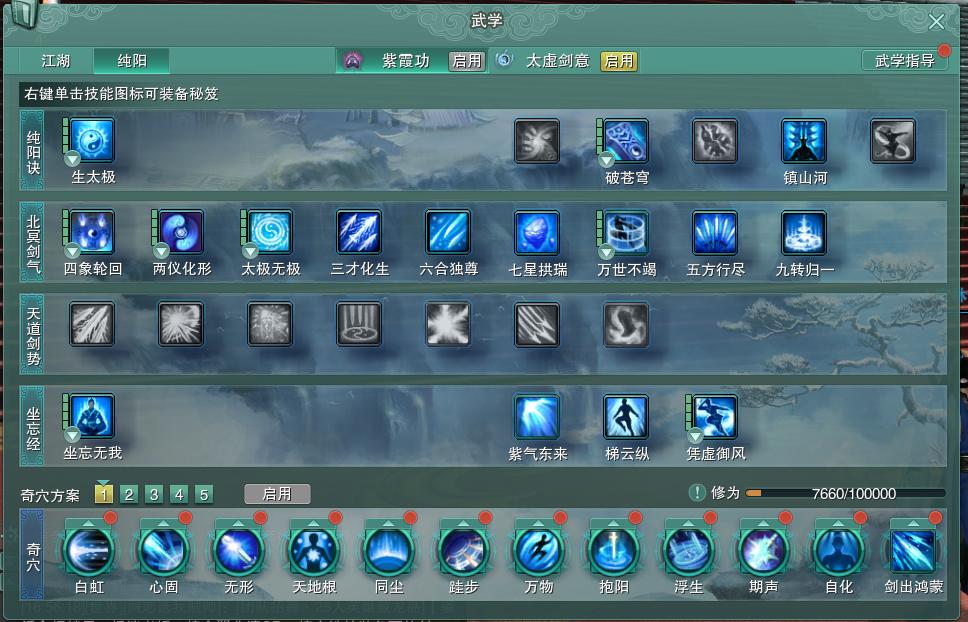This screenshot has height=622, width=968.
Task: Expand the arrow under 生太极 icon
Action: pyautogui.click(x=72, y=159)
